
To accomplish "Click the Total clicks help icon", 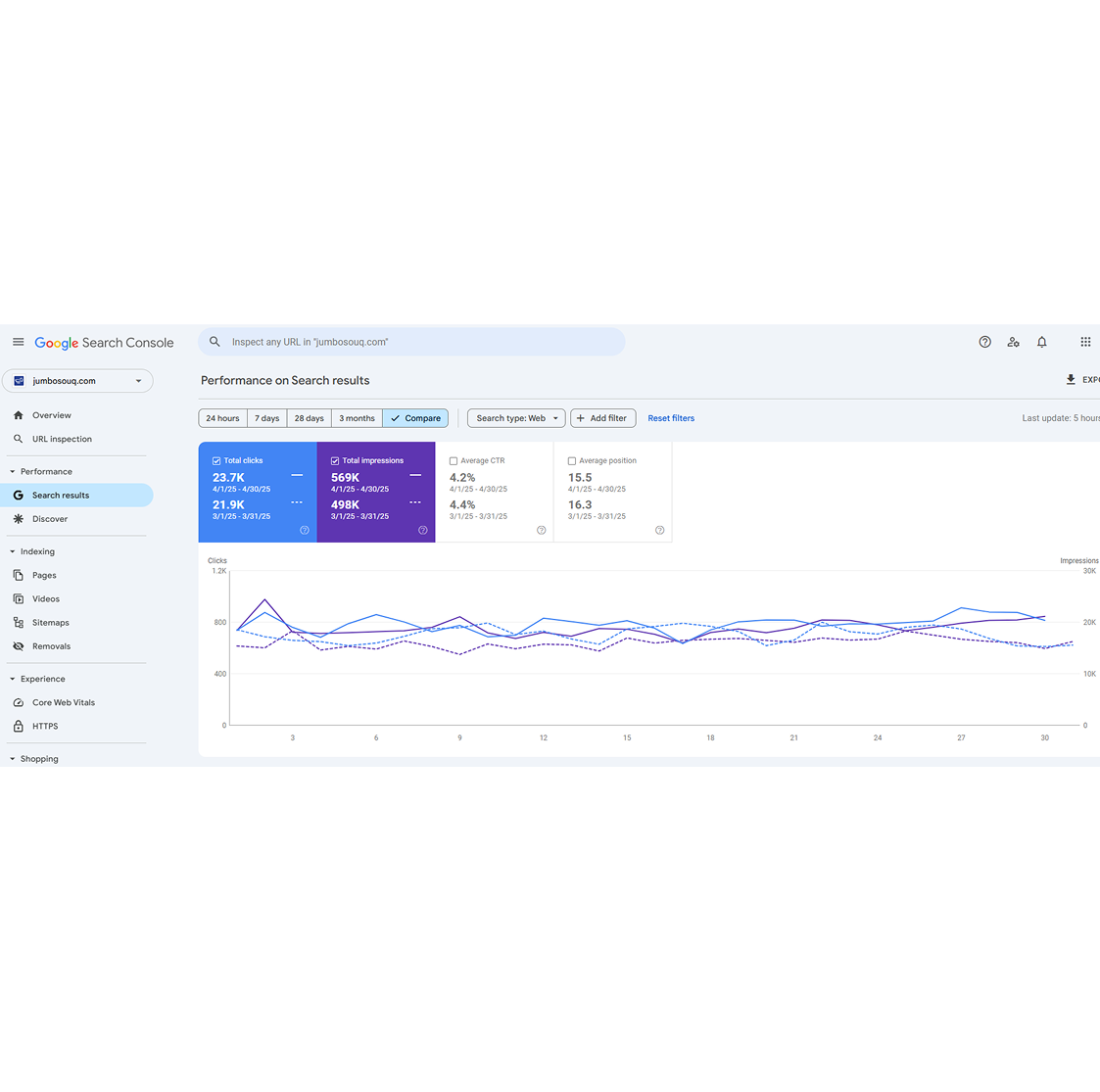I will tap(305, 530).
